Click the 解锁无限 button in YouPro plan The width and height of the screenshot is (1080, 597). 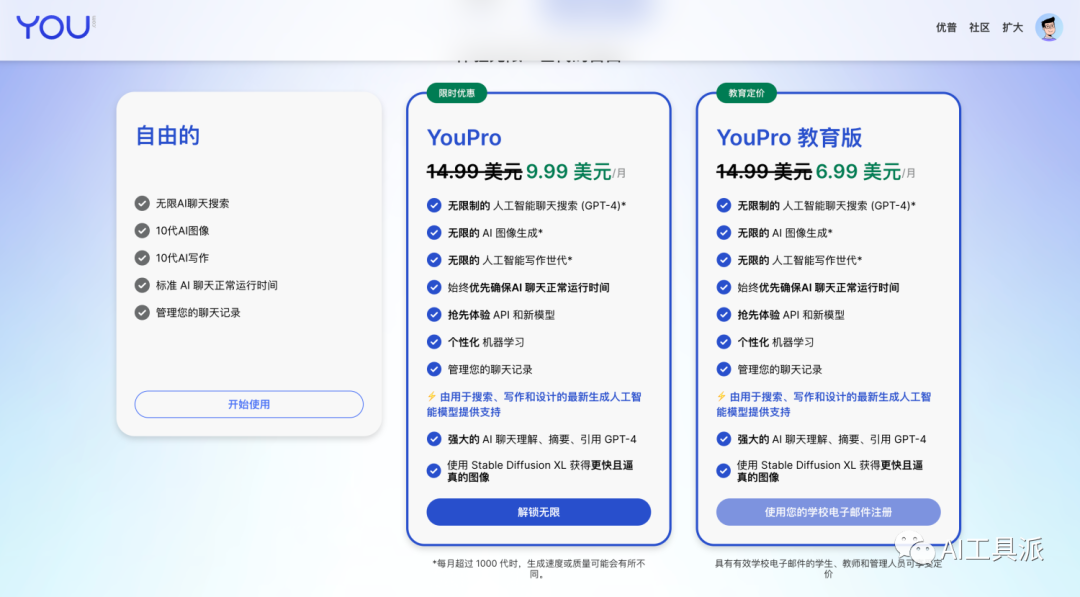pos(539,512)
